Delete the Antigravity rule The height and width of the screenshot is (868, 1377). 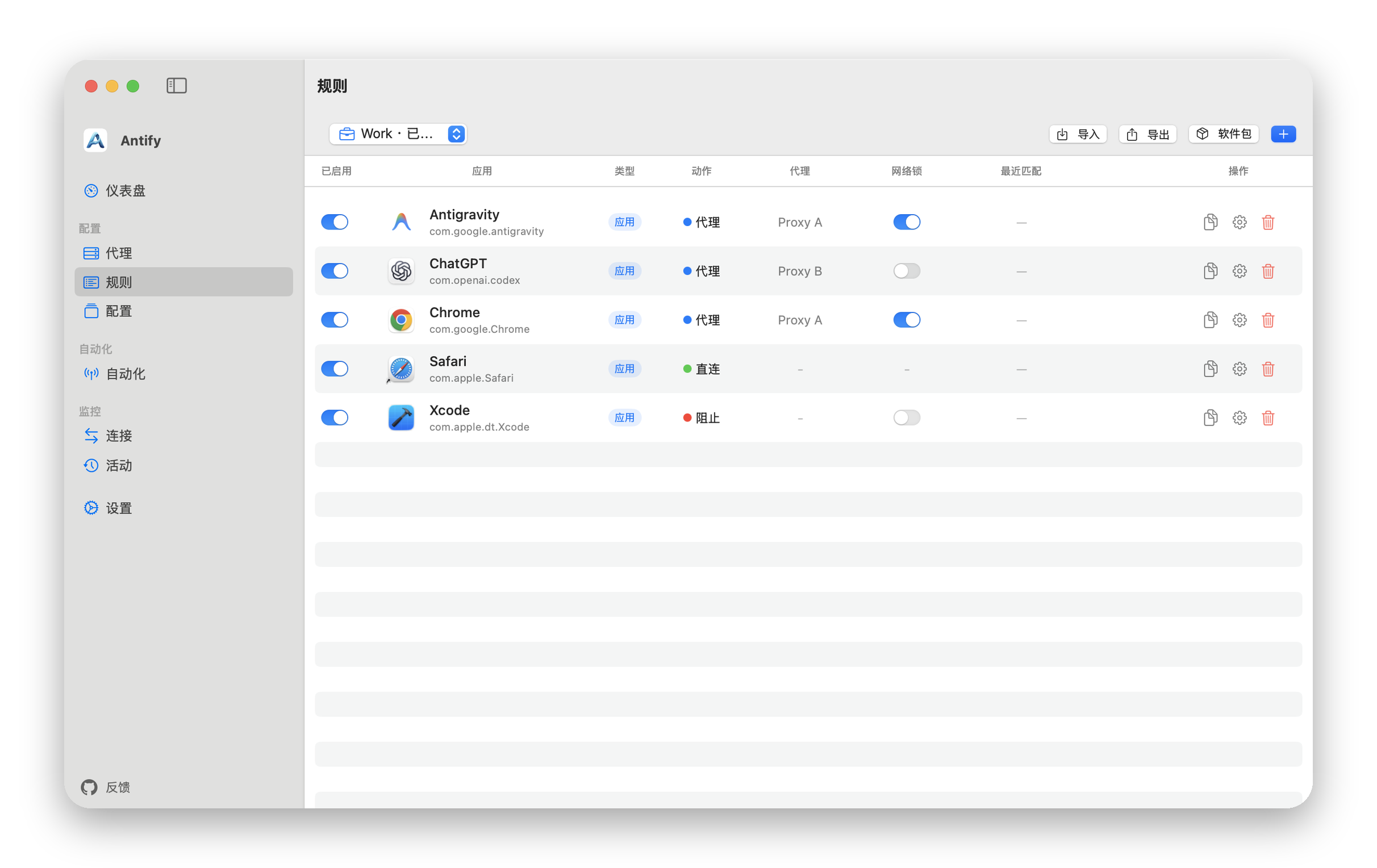pyautogui.click(x=1268, y=222)
